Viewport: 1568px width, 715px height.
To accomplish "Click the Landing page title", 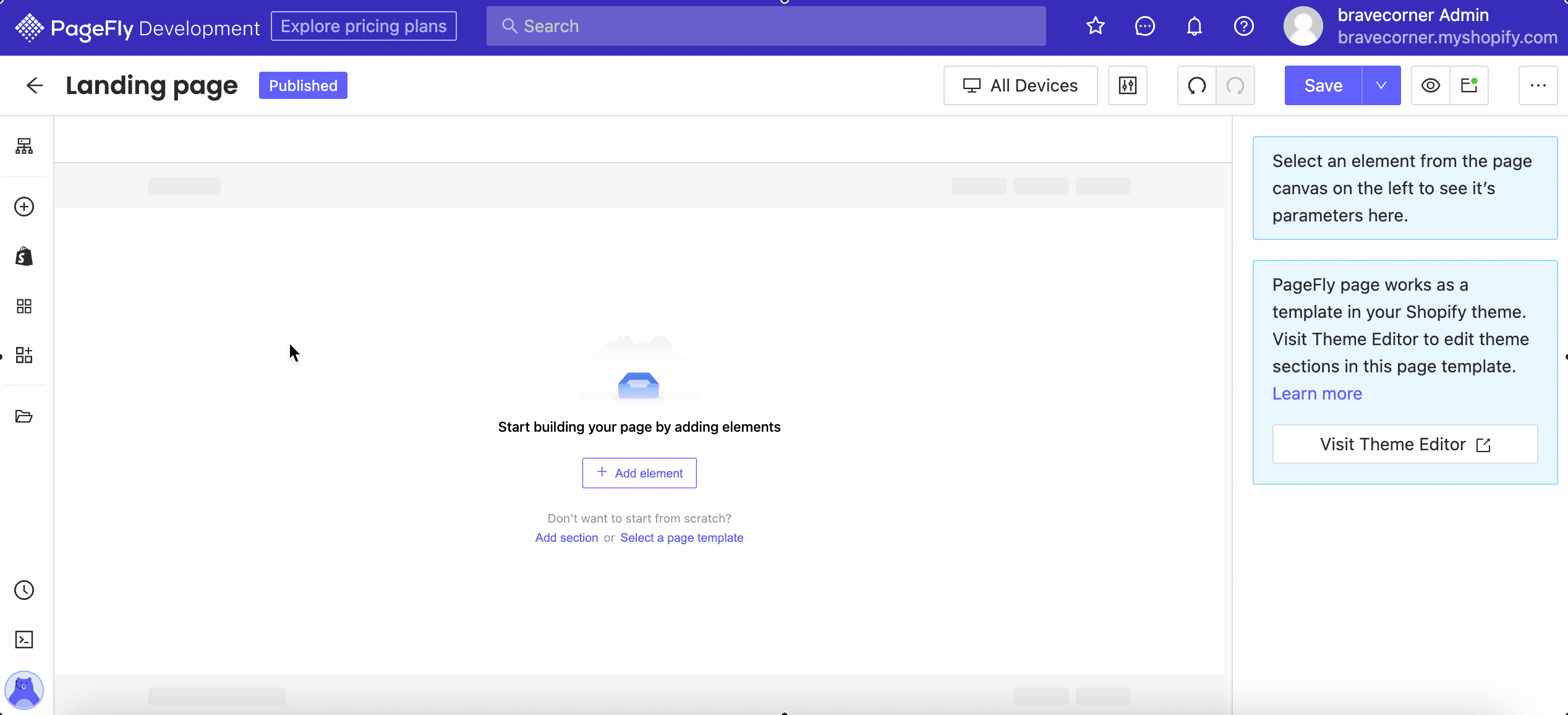I will click(151, 85).
